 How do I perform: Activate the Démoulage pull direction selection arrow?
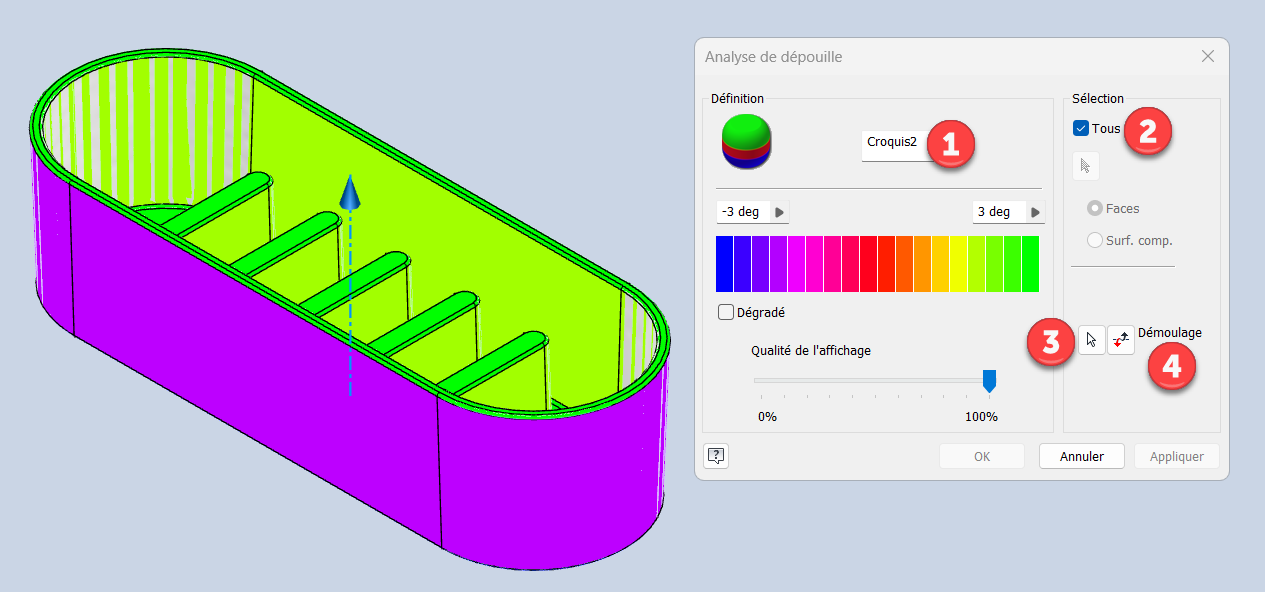tap(1091, 341)
